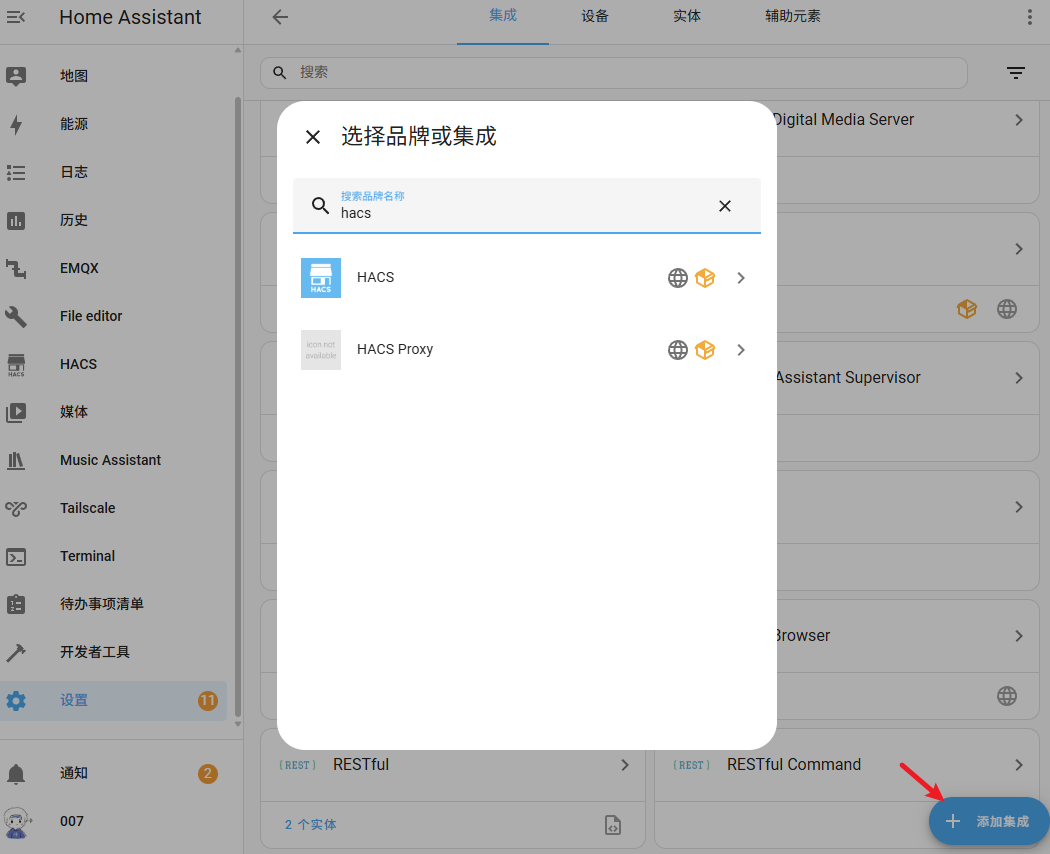Clear the hacs search text

click(x=725, y=206)
